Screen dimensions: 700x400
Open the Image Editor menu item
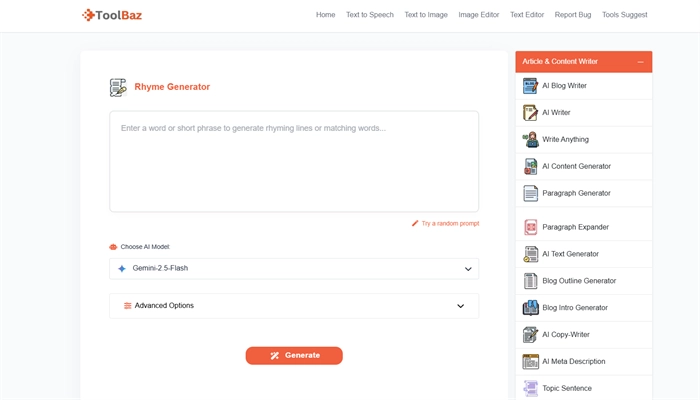[478, 15]
